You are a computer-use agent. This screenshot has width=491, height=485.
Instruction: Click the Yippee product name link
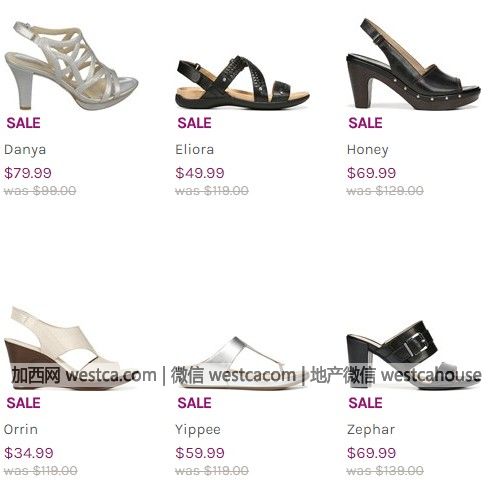[x=198, y=430]
